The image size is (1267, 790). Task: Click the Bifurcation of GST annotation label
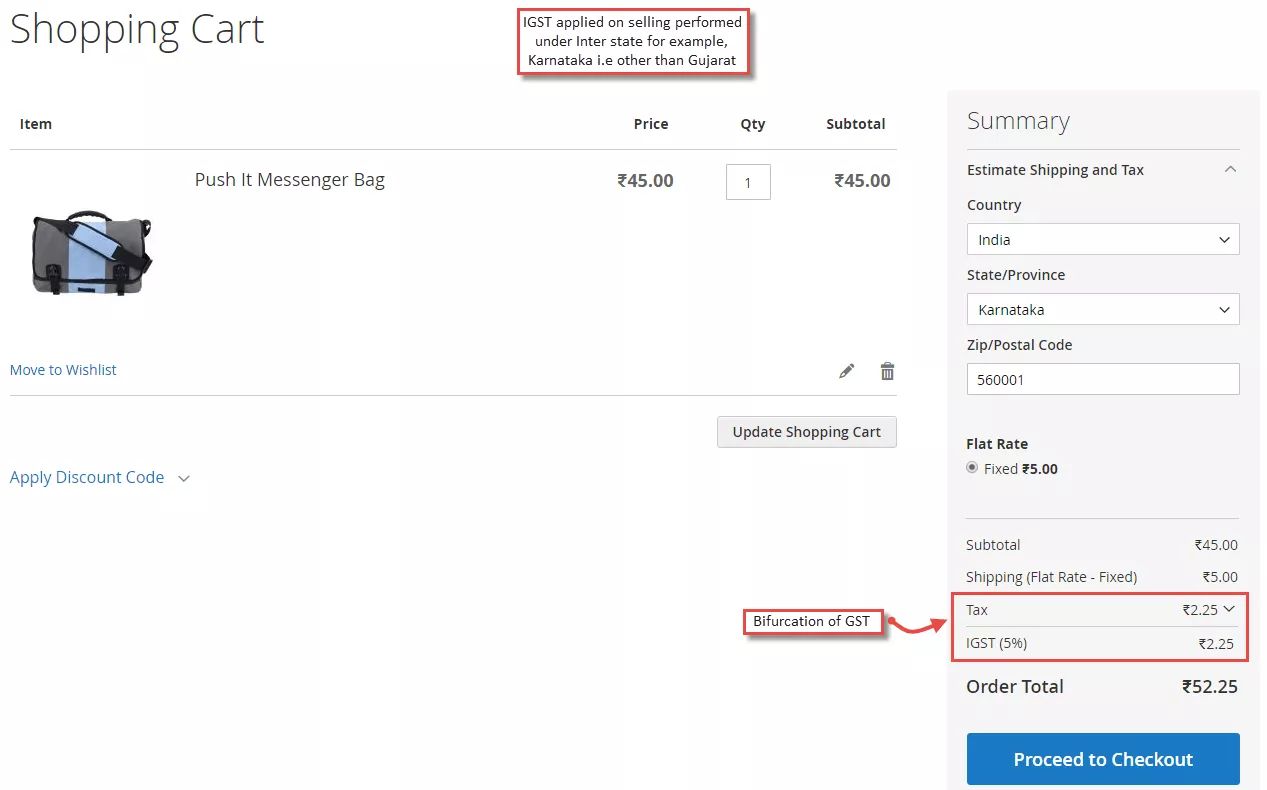[812, 621]
